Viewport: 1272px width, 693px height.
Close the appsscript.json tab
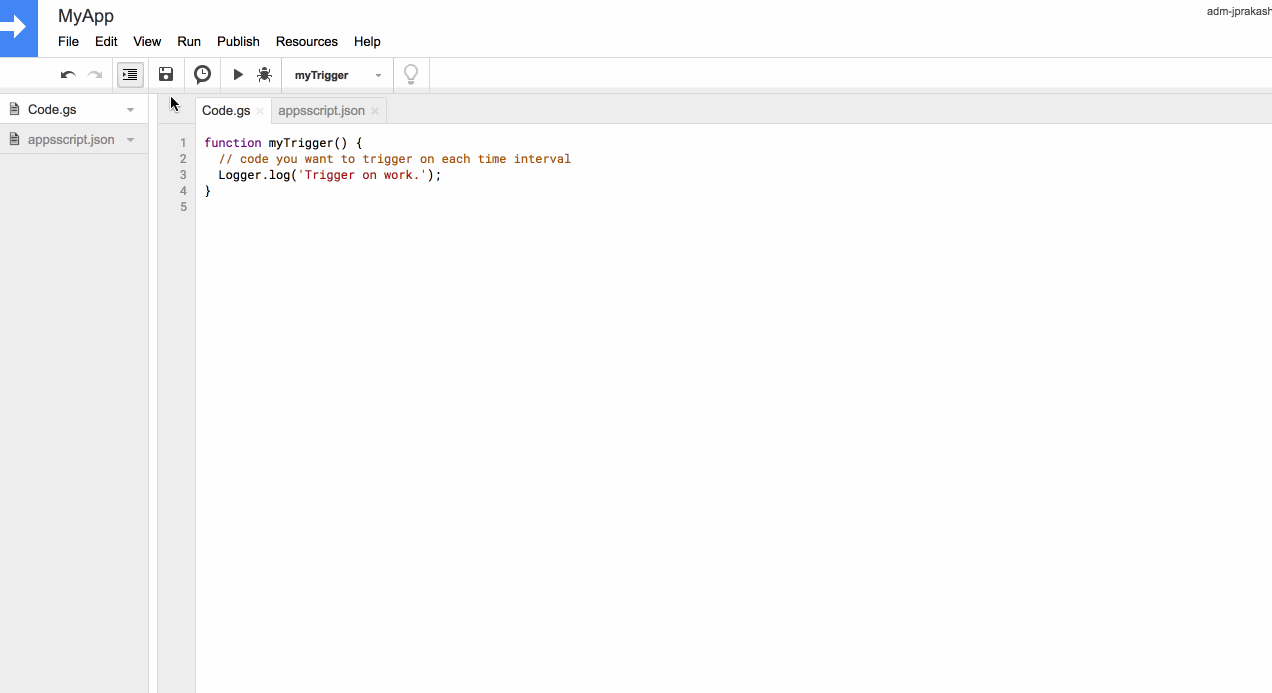coord(375,110)
